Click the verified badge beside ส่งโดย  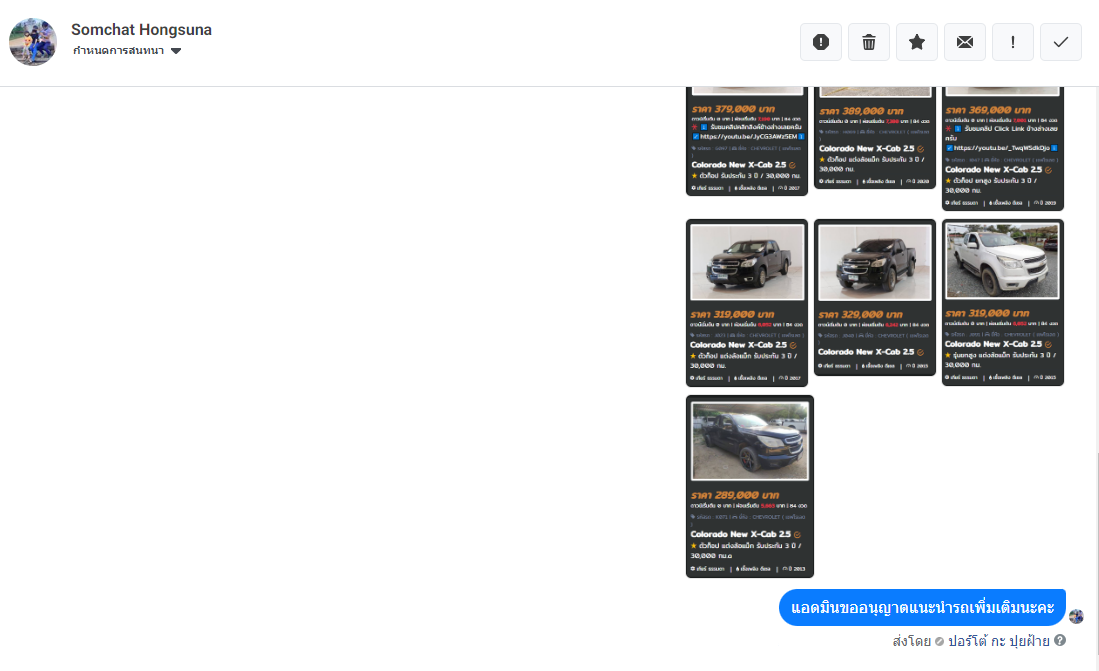(x=939, y=642)
